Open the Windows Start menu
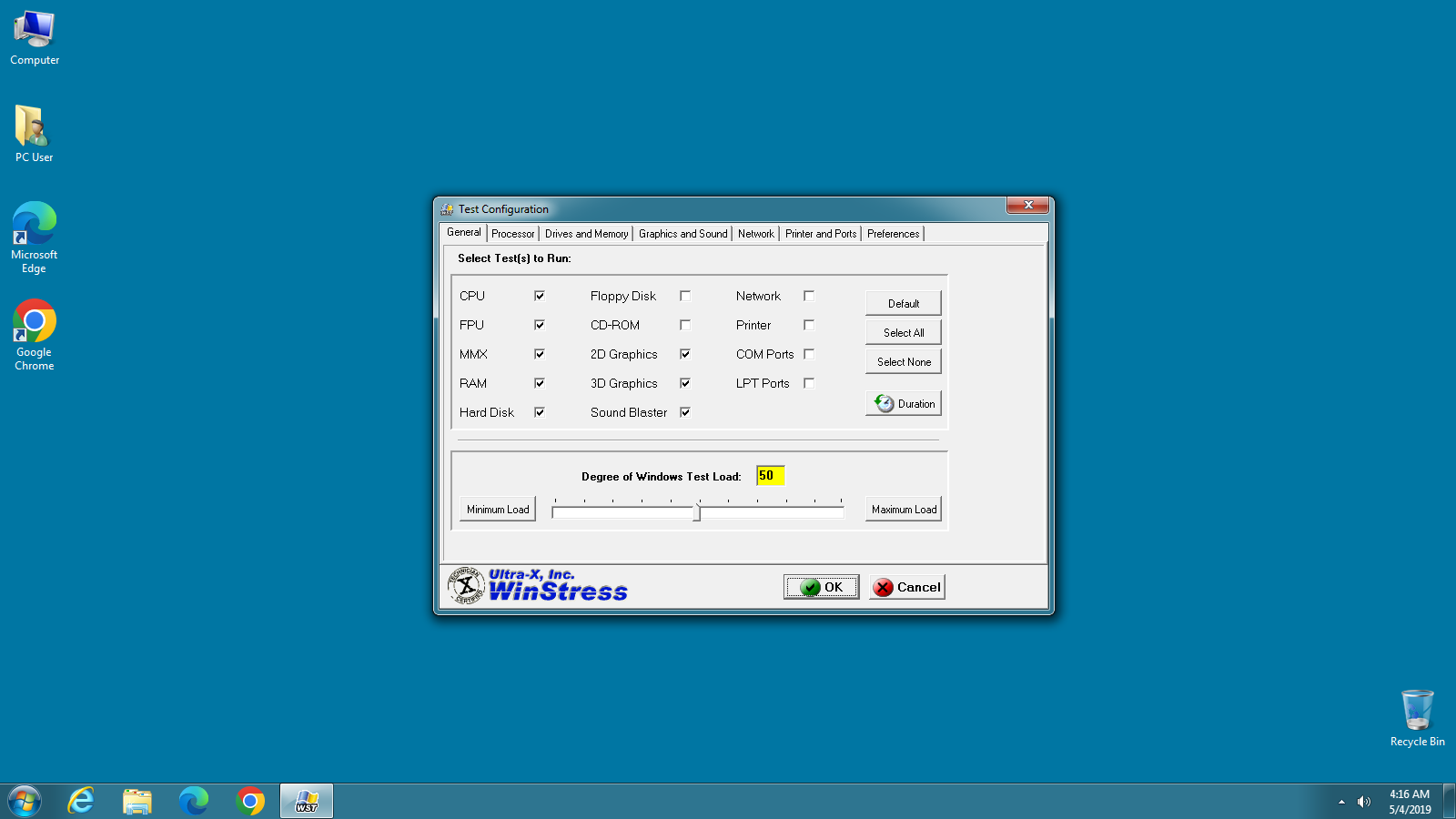The width and height of the screenshot is (1456, 819). pos(25,802)
